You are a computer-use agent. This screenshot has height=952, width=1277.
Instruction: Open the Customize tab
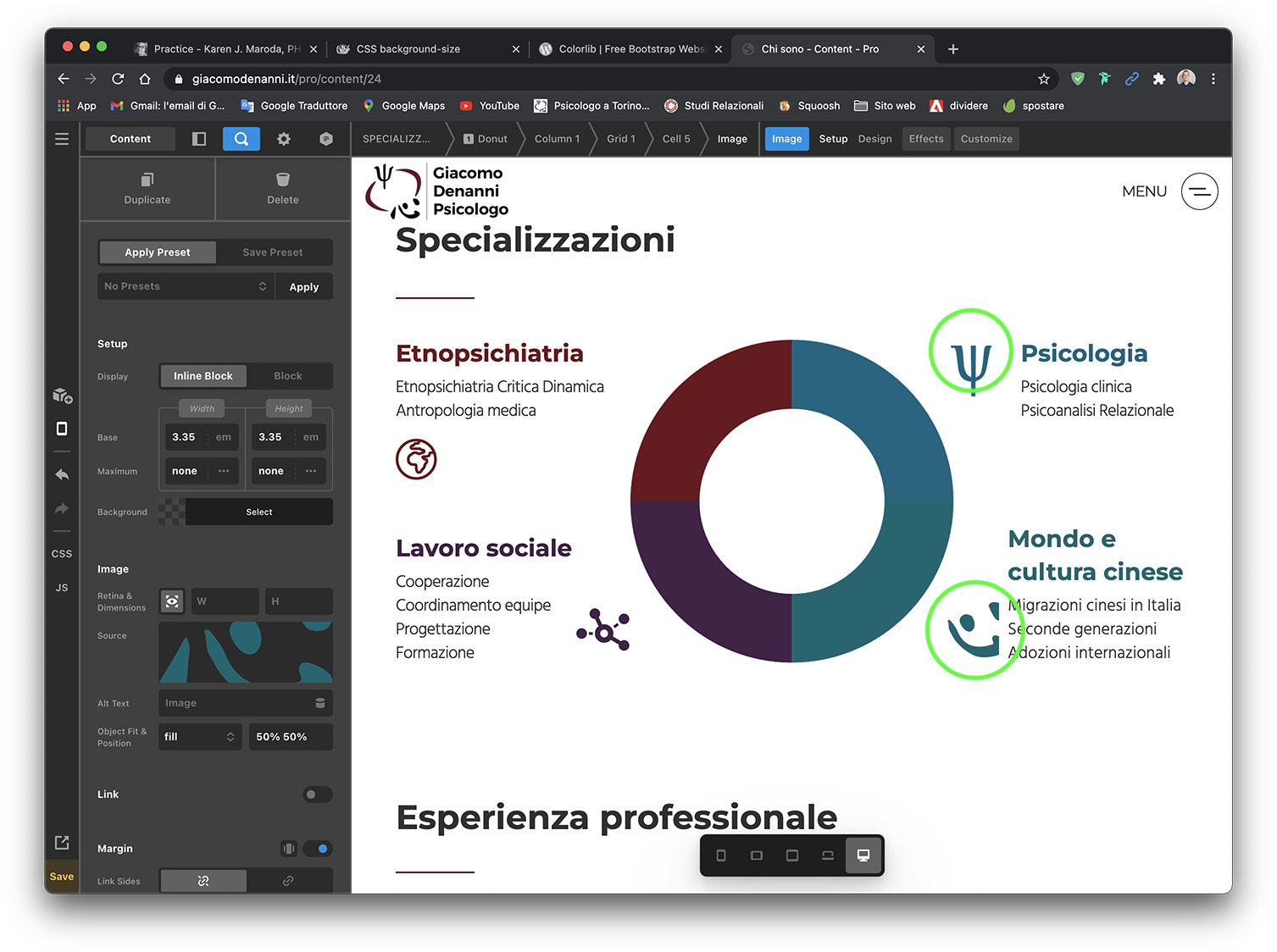986,139
